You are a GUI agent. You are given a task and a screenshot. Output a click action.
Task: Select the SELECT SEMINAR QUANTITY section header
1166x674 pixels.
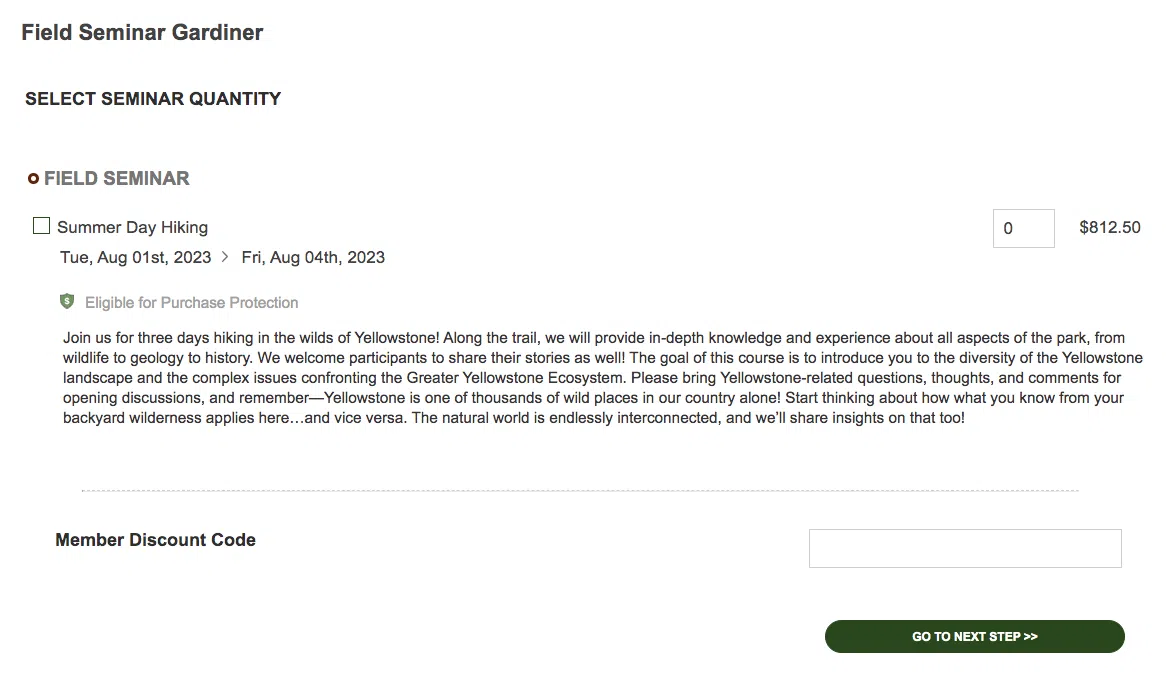click(152, 98)
